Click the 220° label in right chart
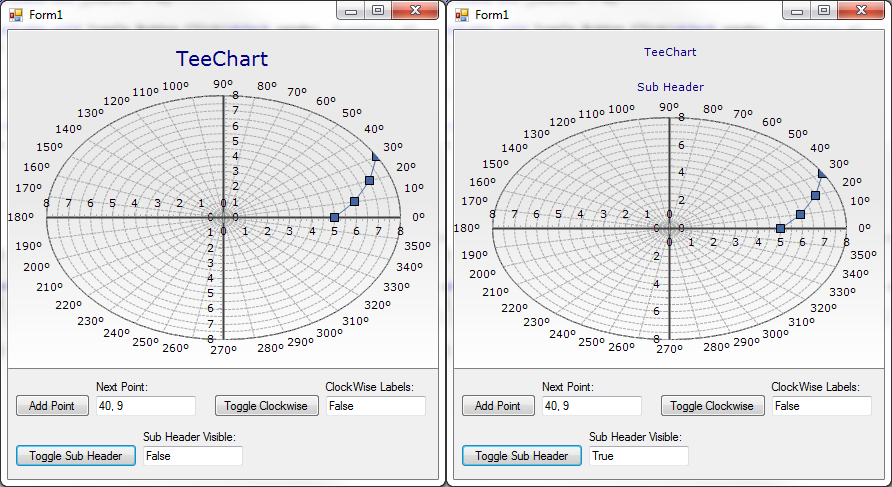The image size is (892, 487). 515,308
